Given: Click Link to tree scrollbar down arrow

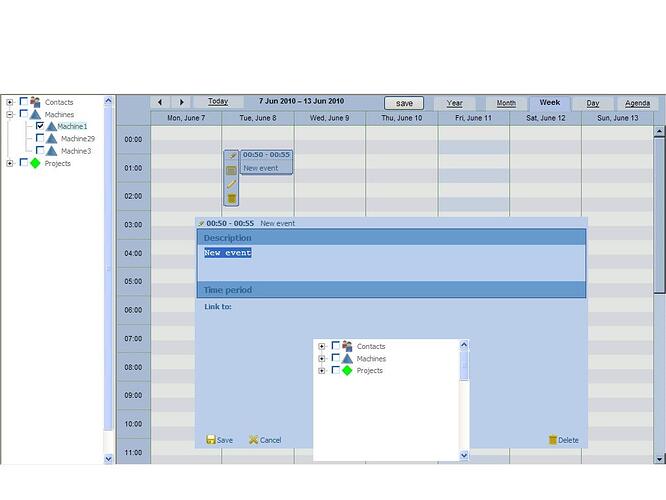Looking at the screenshot, I should [x=464, y=455].
